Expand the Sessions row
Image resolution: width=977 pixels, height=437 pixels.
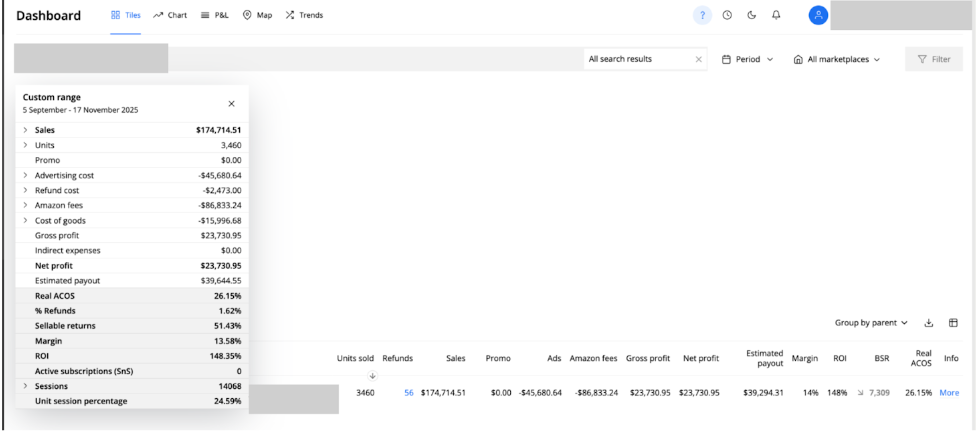point(26,386)
